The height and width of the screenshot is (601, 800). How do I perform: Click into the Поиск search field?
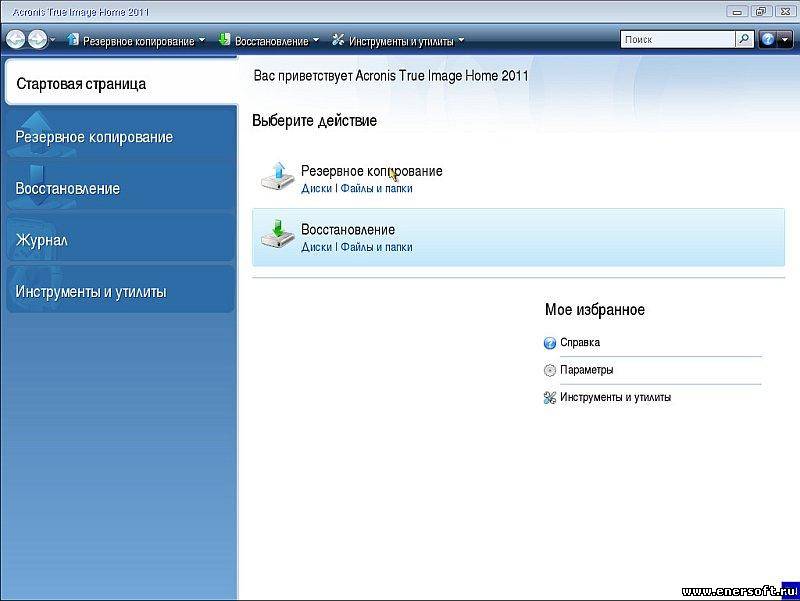click(x=678, y=39)
